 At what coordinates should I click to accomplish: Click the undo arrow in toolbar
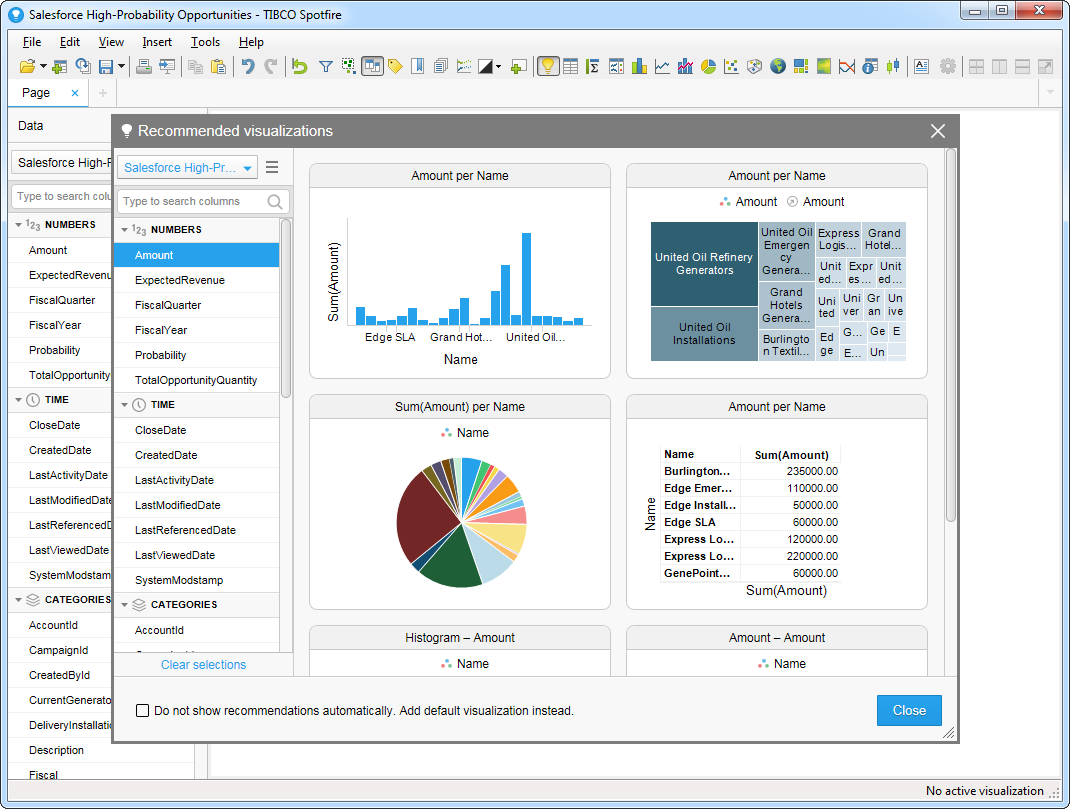(x=247, y=67)
